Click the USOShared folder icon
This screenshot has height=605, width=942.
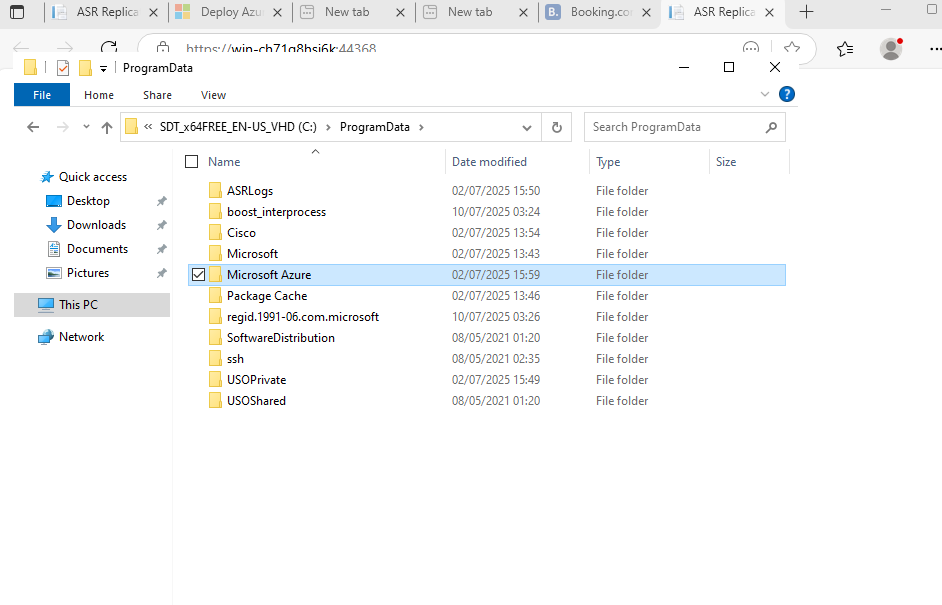click(x=215, y=401)
